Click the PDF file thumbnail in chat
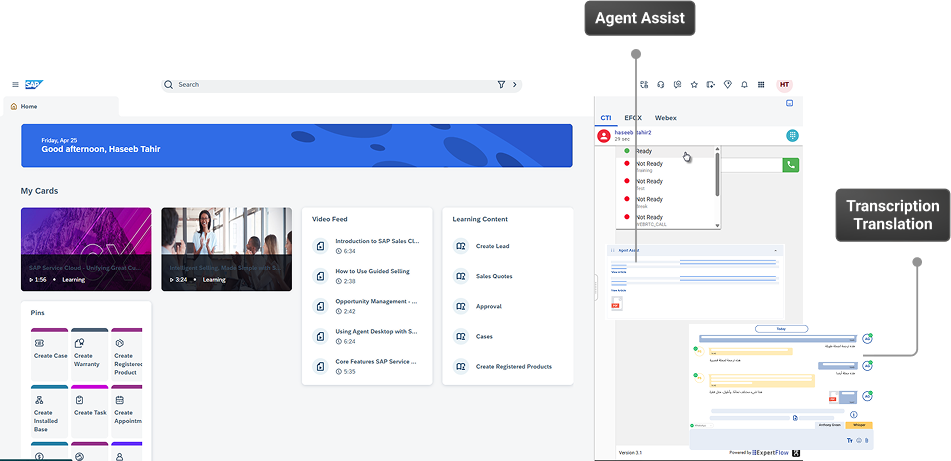Image resolution: width=951 pixels, height=461 pixels. point(833,397)
